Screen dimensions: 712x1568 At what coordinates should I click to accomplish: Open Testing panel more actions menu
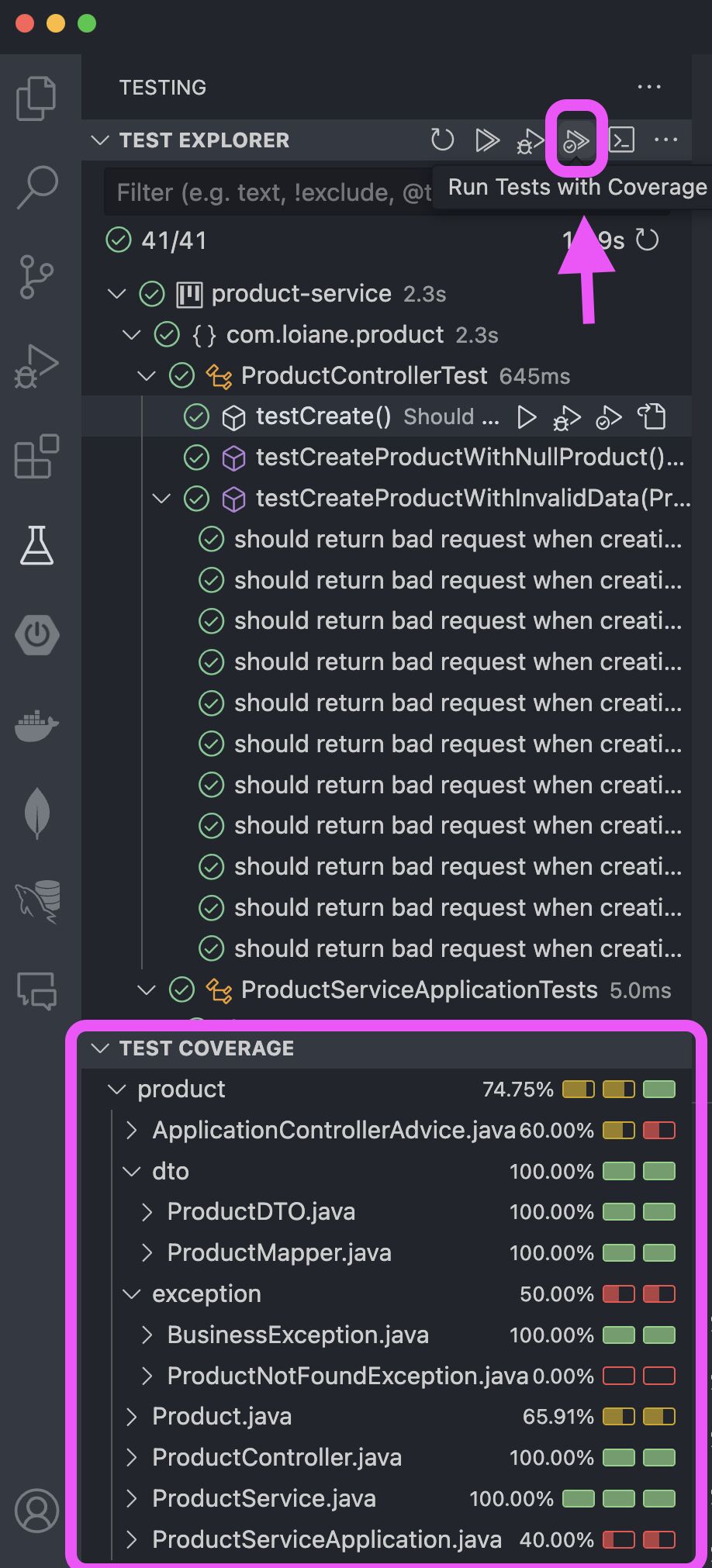pos(648,87)
